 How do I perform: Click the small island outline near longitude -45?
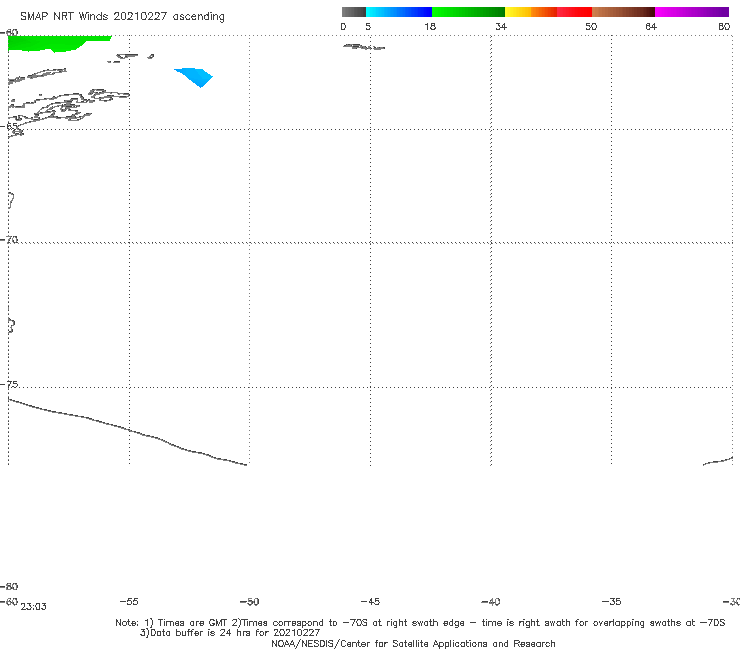(364, 47)
